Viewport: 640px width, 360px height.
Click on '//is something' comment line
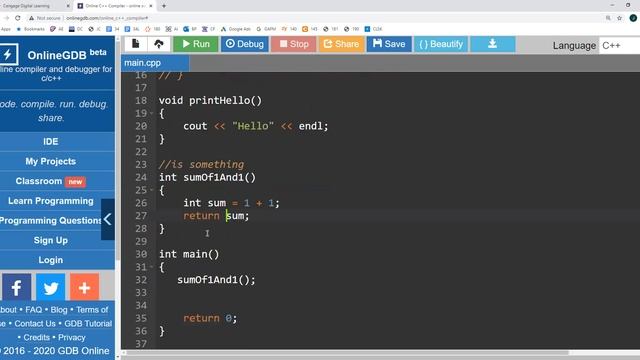click(x=201, y=164)
